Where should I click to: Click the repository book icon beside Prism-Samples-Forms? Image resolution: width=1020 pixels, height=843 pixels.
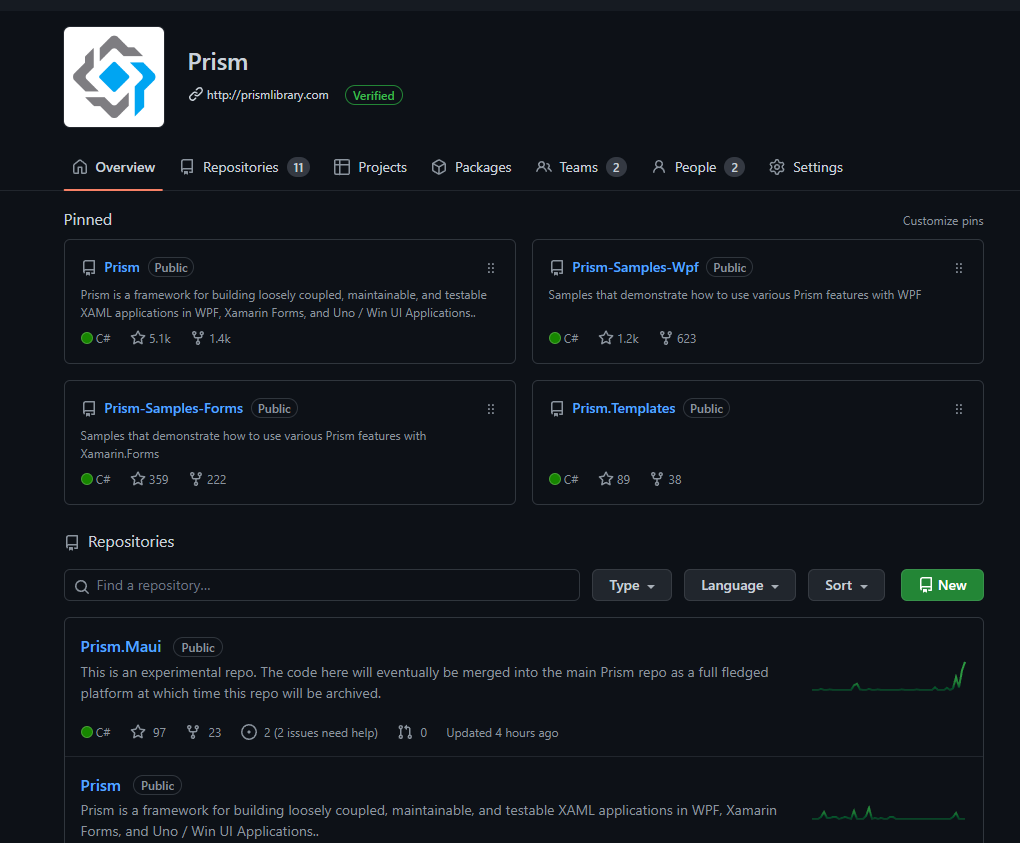[x=89, y=408]
